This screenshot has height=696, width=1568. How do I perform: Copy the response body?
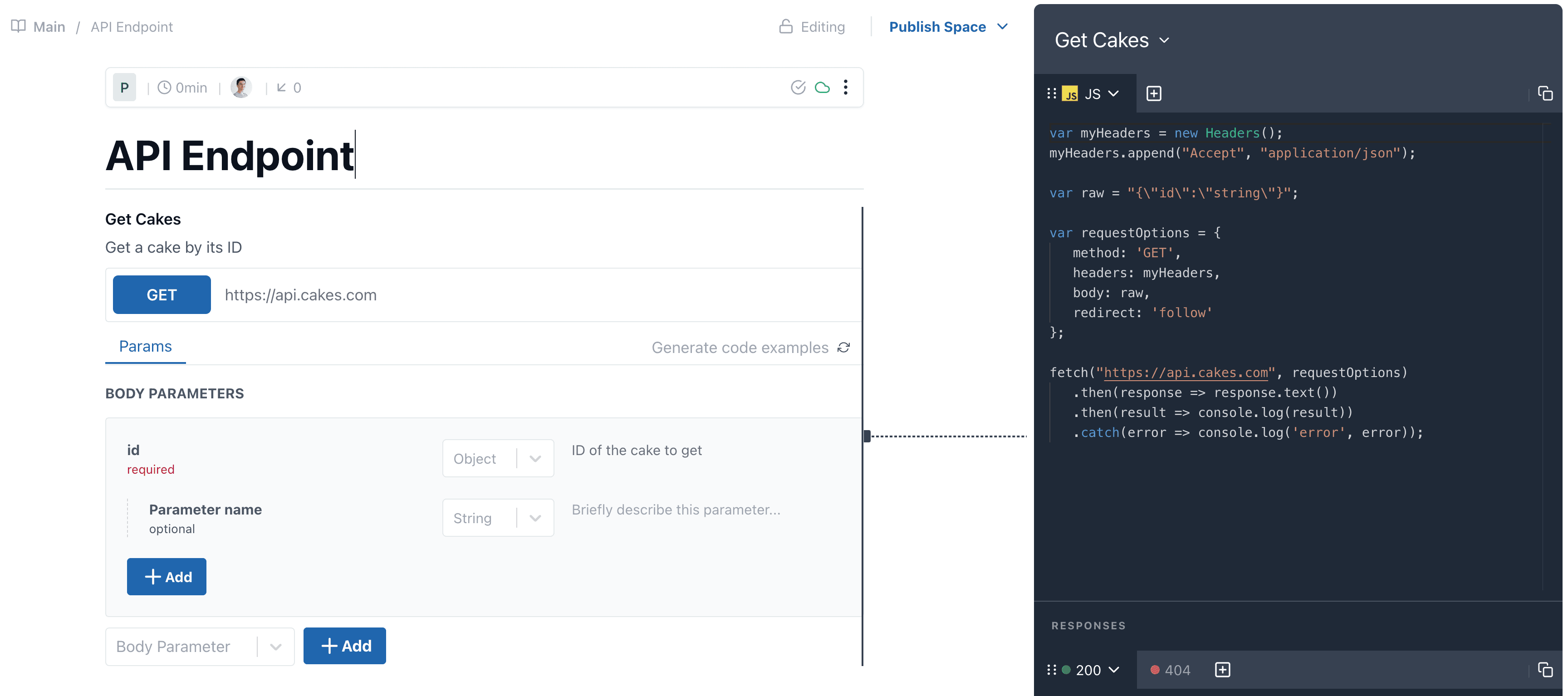pos(1545,670)
